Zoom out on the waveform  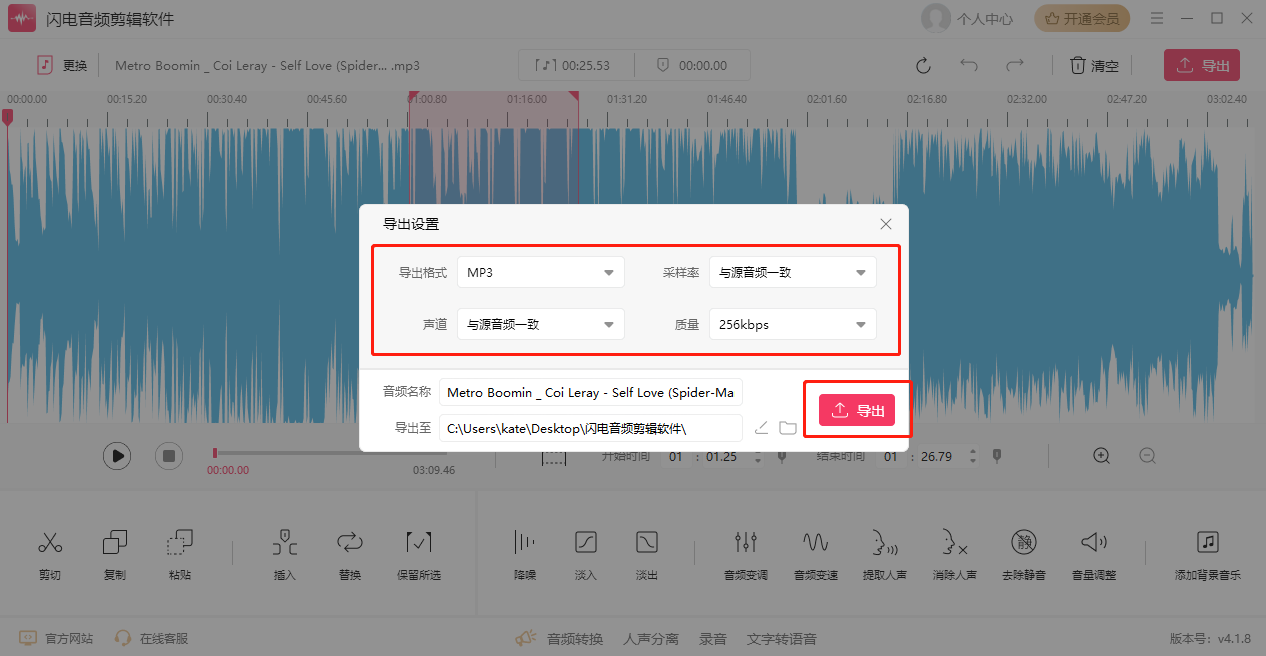pyautogui.click(x=1148, y=456)
